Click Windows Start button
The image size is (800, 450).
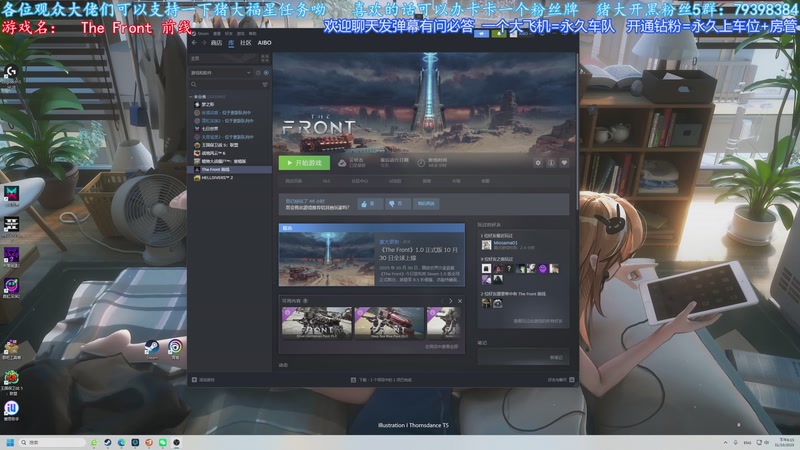click(x=10, y=442)
